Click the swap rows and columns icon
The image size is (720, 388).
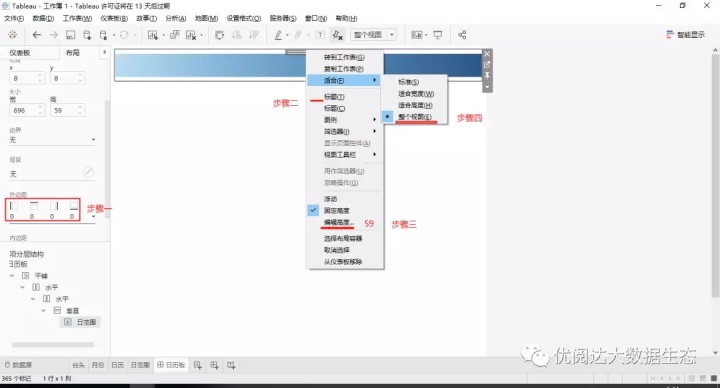[x=219, y=35]
